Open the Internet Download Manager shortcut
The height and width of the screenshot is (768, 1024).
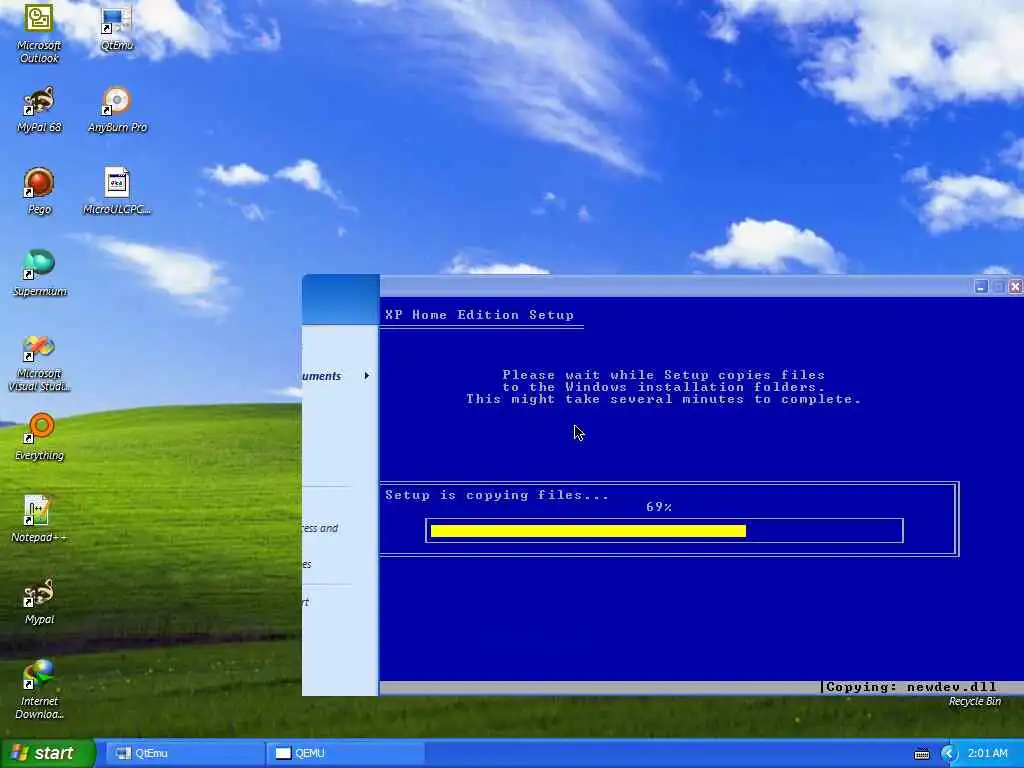[x=39, y=690]
